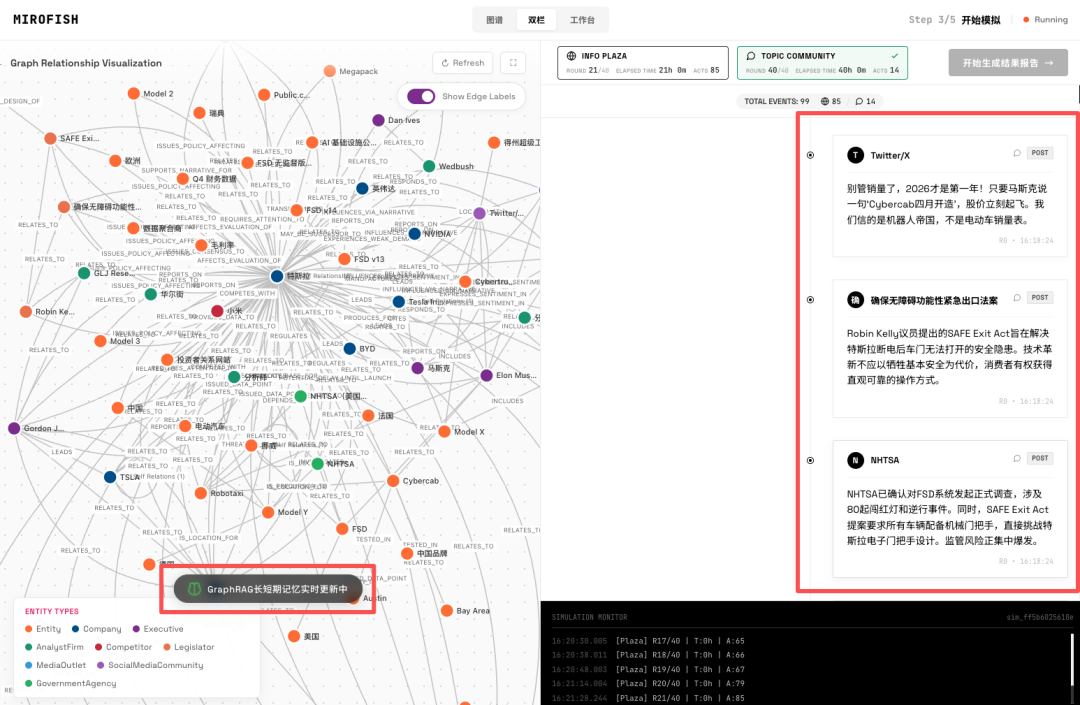Click Entity legend color dot
Screen dimensions: 1080x705
tap(28, 629)
